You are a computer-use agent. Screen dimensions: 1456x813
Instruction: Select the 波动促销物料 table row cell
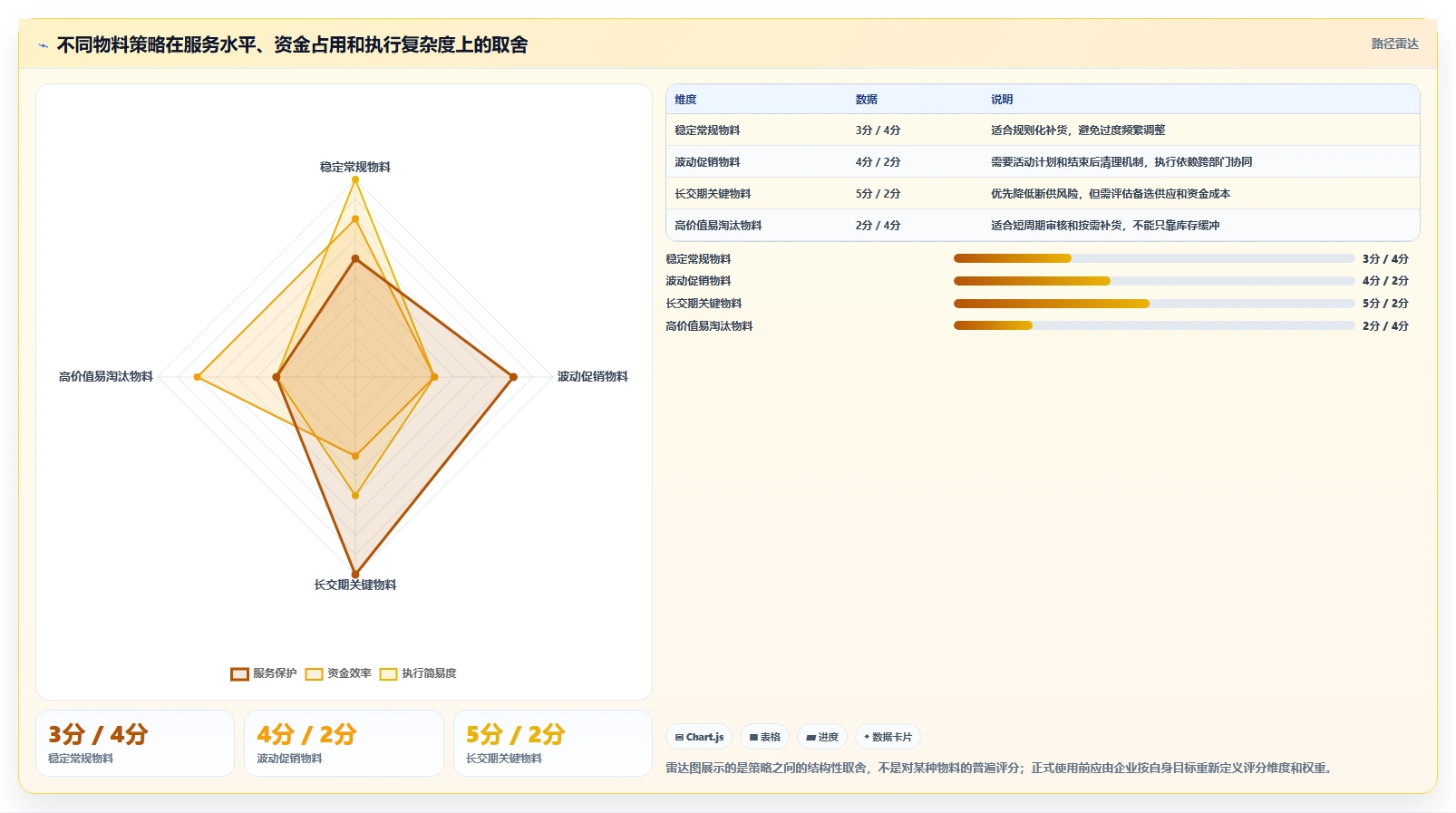click(707, 162)
